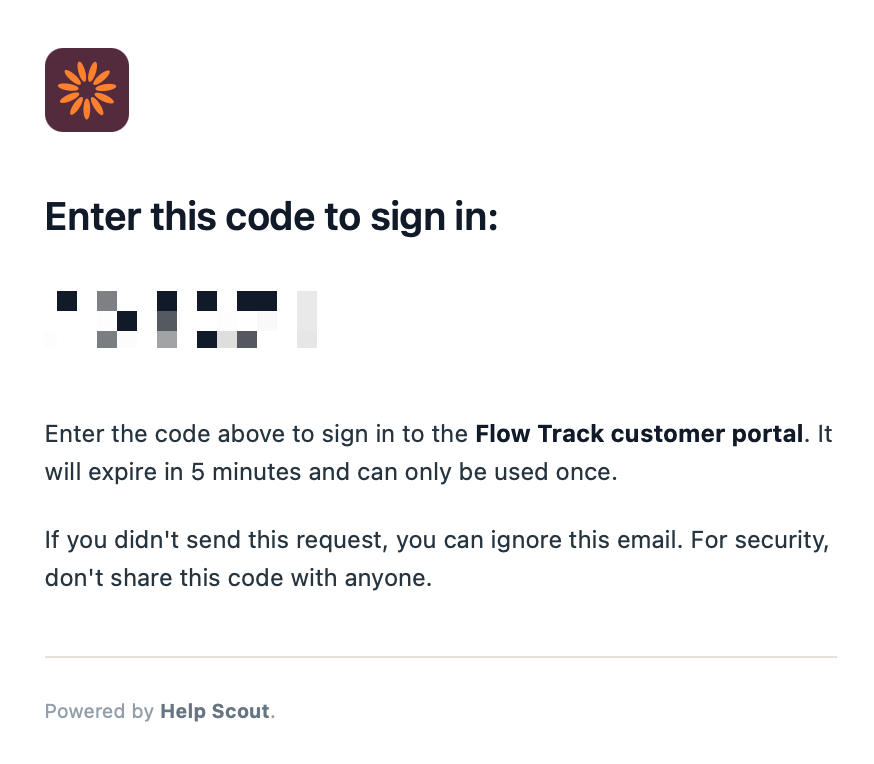Click the wide black block in the blurred code
Viewport: 874px width, 764px height.
[x=257, y=301]
